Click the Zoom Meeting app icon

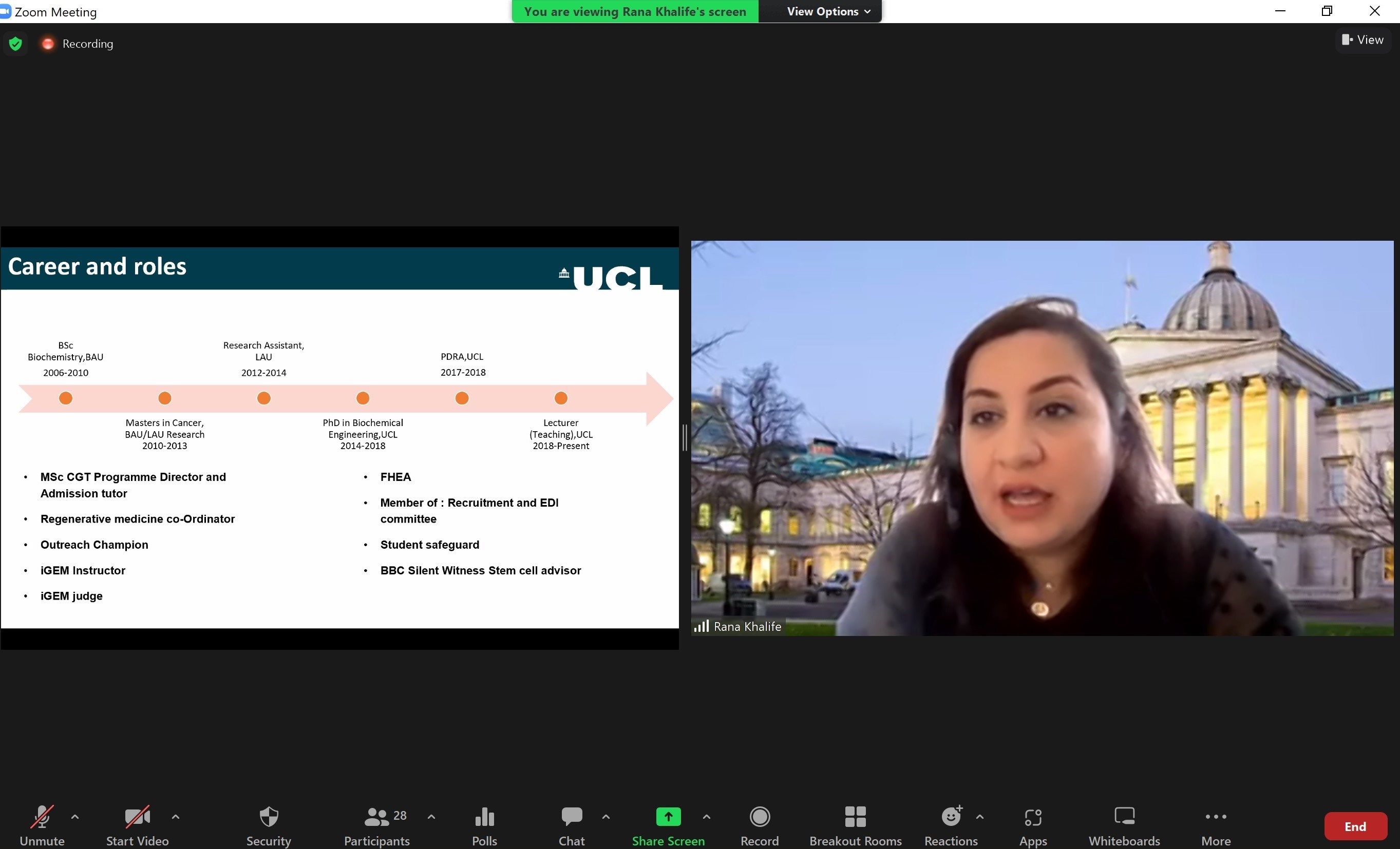click(x=5, y=11)
